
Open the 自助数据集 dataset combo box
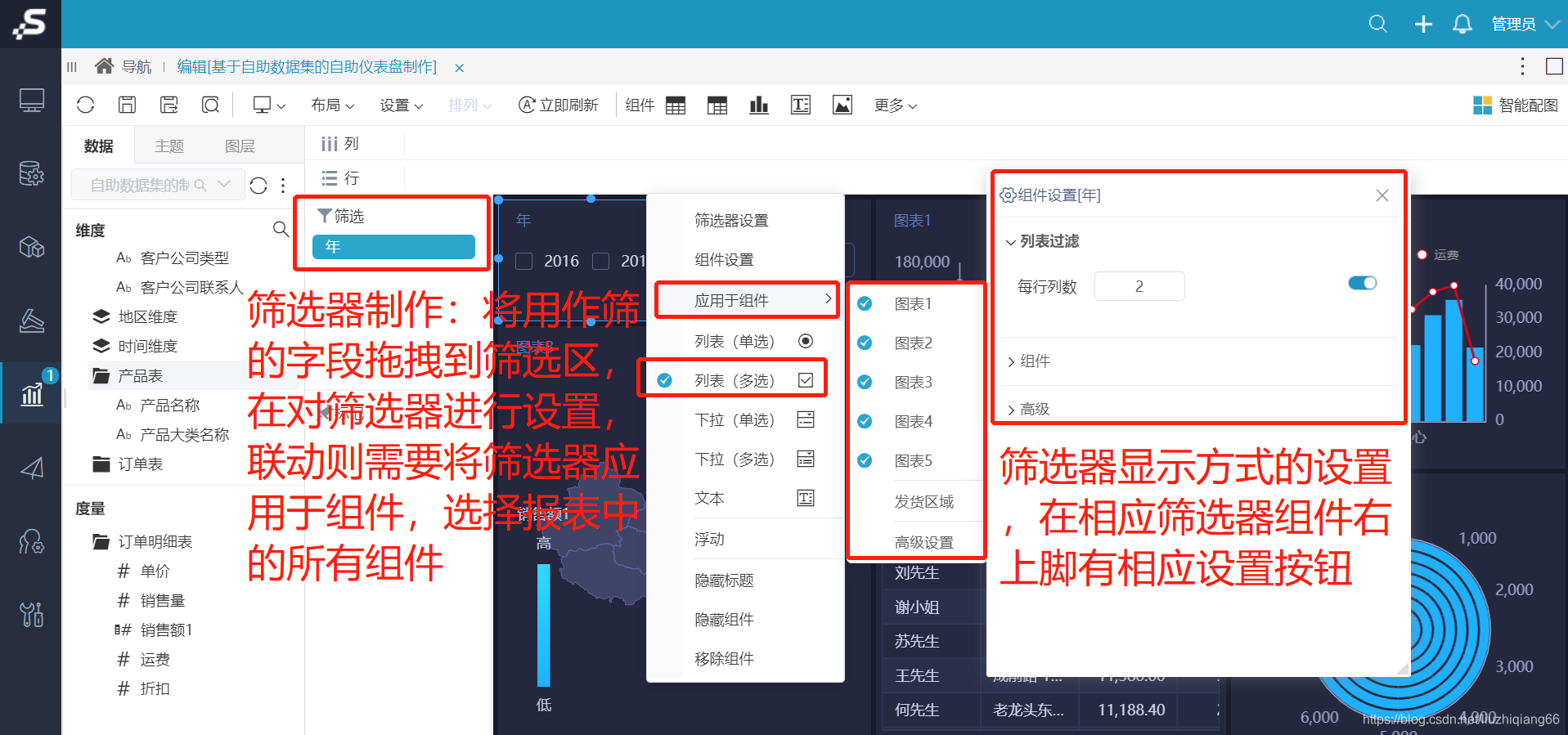click(x=158, y=185)
